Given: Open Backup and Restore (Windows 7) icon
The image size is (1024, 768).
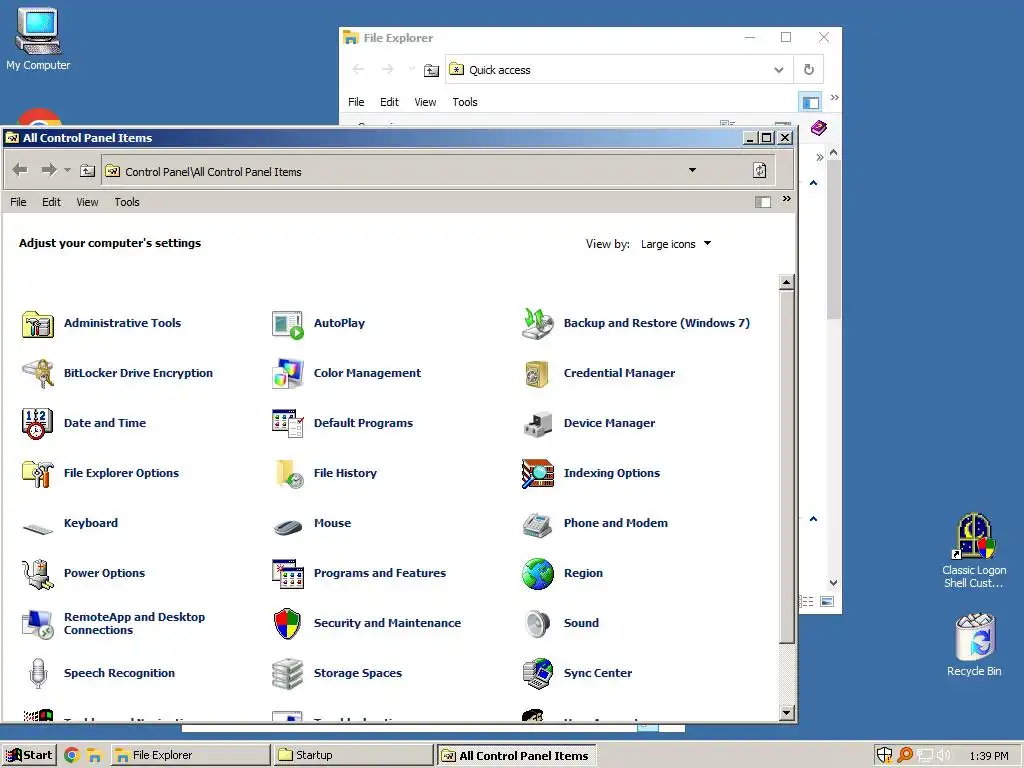Looking at the screenshot, I should 537,324.
